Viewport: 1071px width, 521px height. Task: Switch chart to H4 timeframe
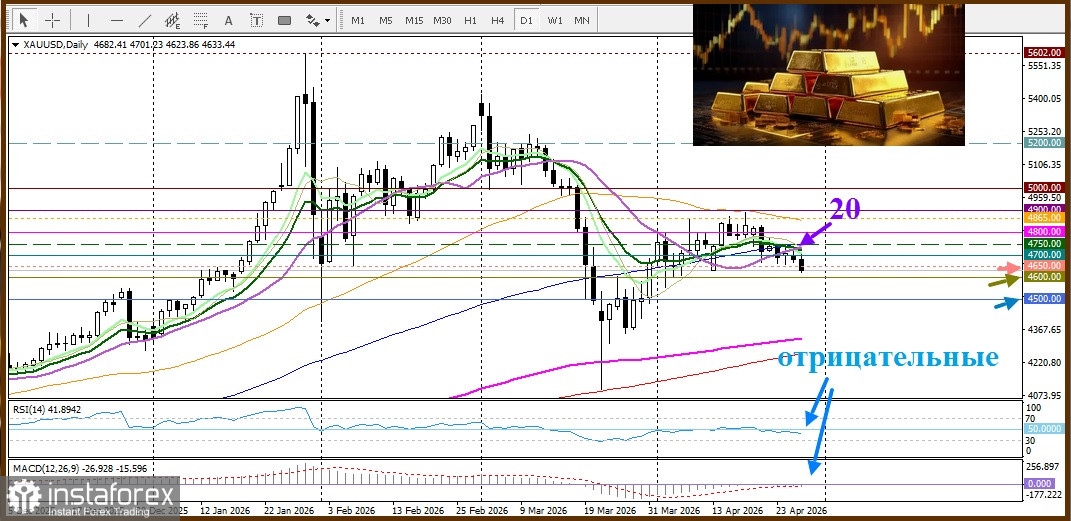point(497,20)
